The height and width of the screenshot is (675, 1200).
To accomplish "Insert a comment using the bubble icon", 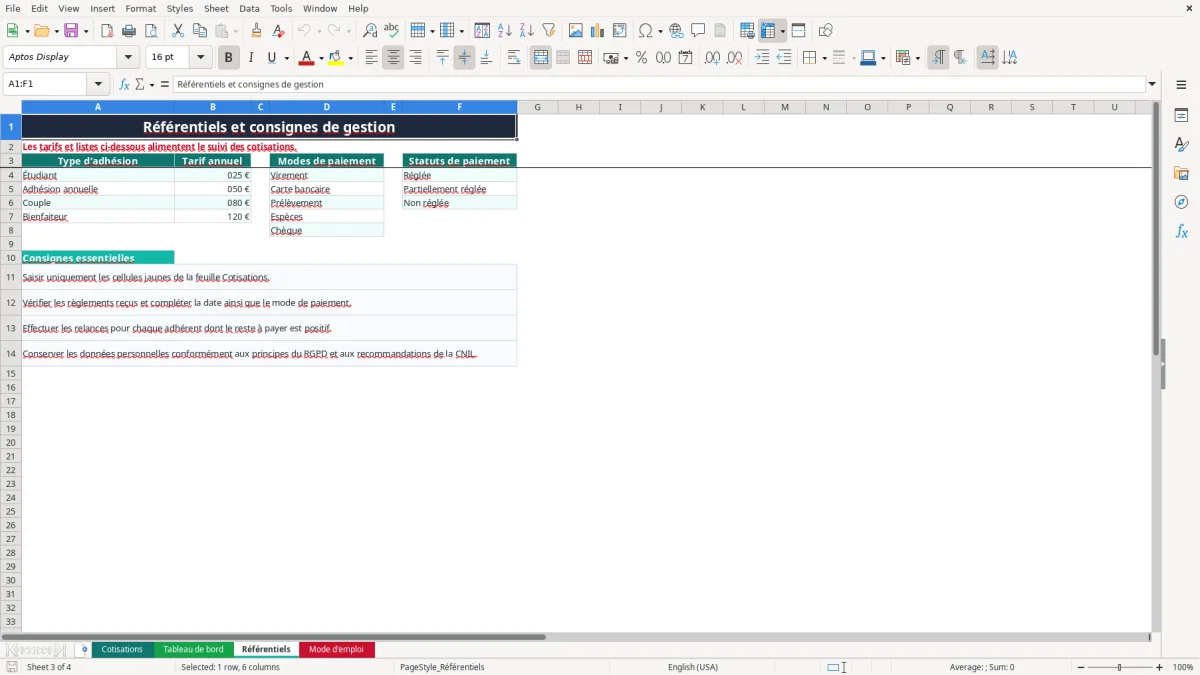I will click(x=698, y=31).
